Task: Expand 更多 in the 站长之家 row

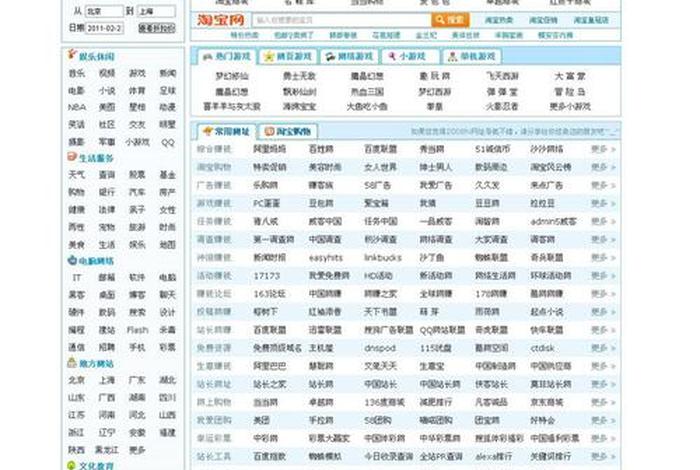Action: (x=603, y=384)
